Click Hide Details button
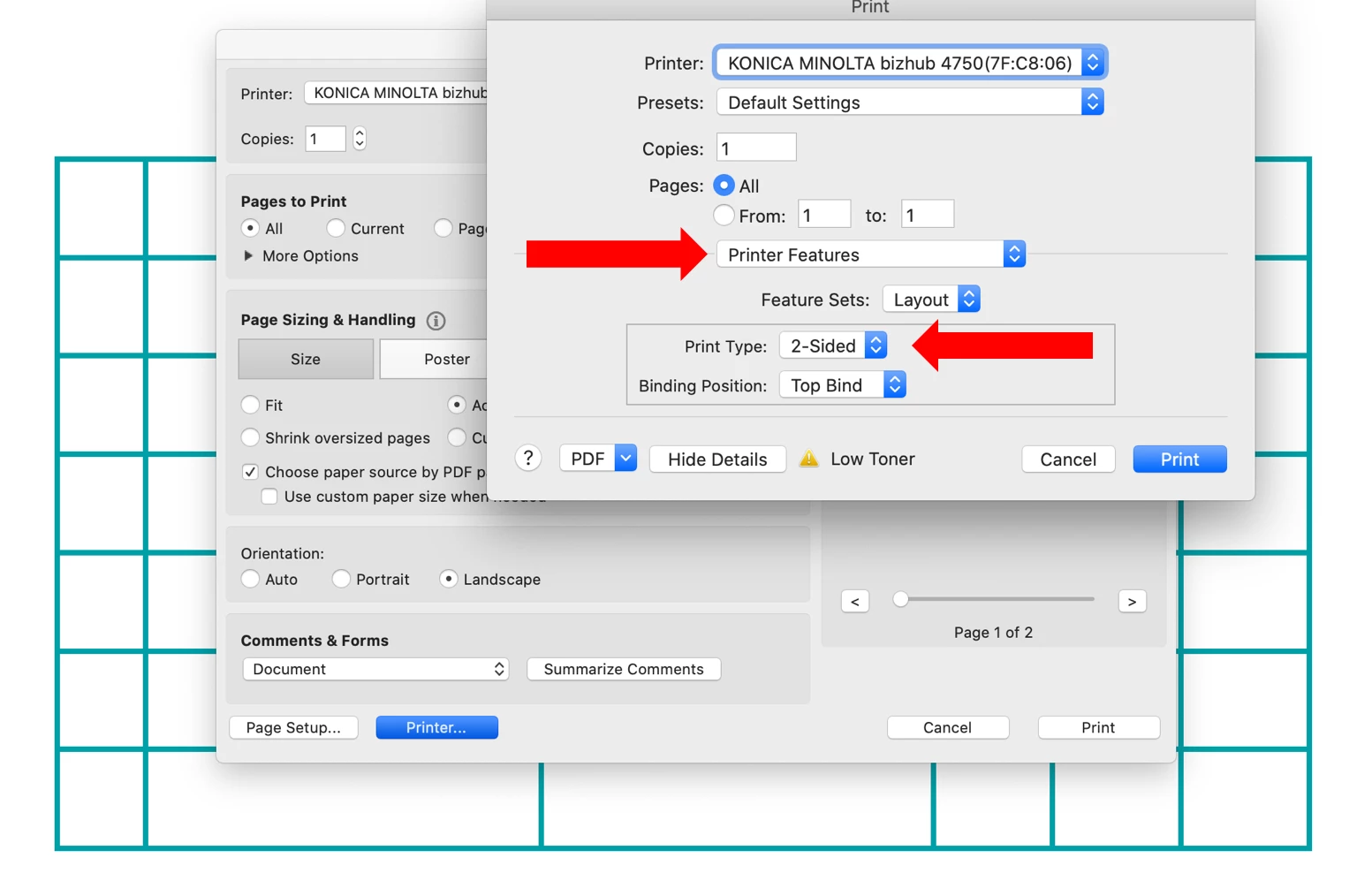This screenshot has height=873, width=1372. pos(717,459)
